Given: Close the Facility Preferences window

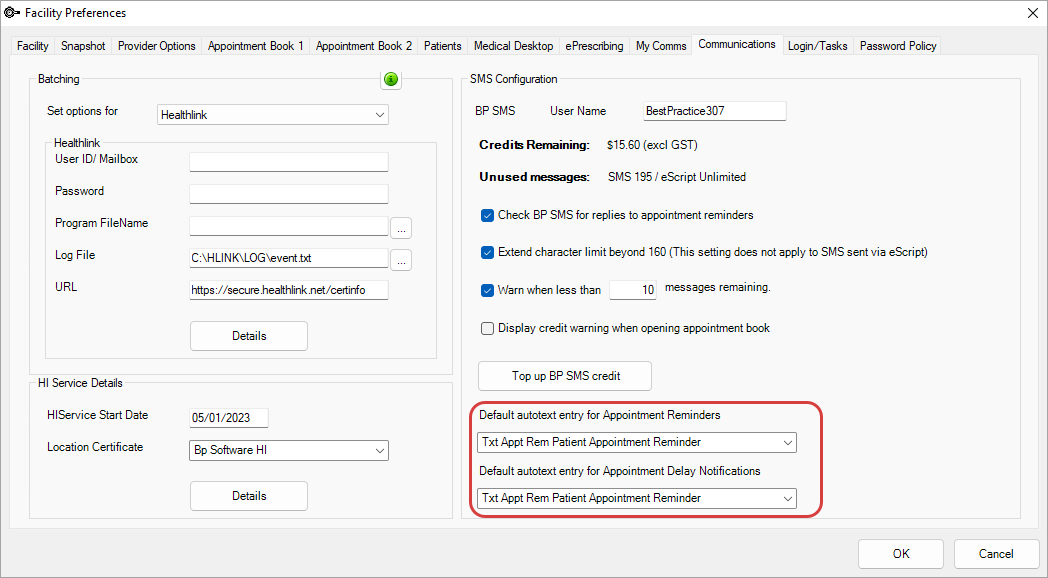Looking at the screenshot, I should (1032, 13).
